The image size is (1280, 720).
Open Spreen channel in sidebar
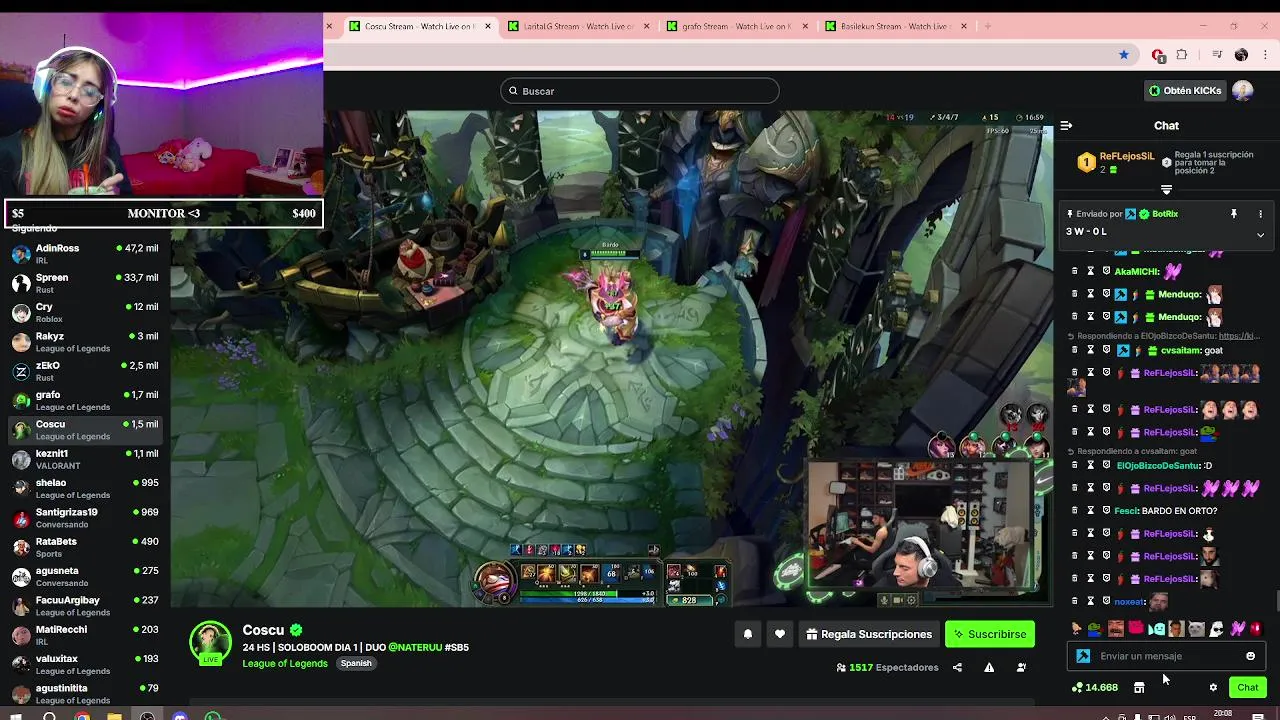click(x=85, y=283)
